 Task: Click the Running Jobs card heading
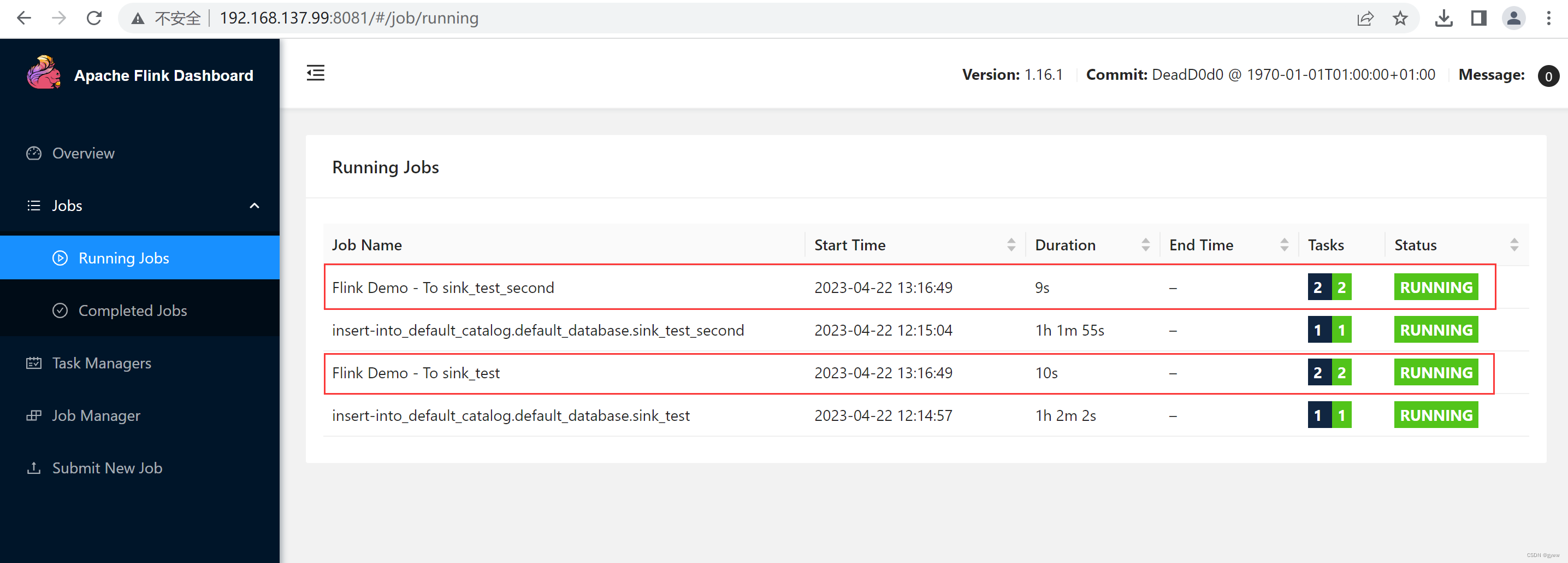(x=385, y=167)
